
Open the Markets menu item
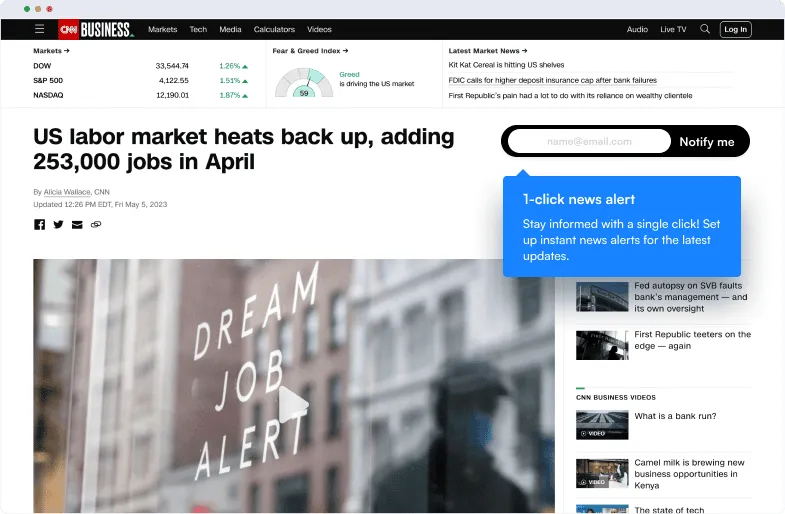click(163, 30)
